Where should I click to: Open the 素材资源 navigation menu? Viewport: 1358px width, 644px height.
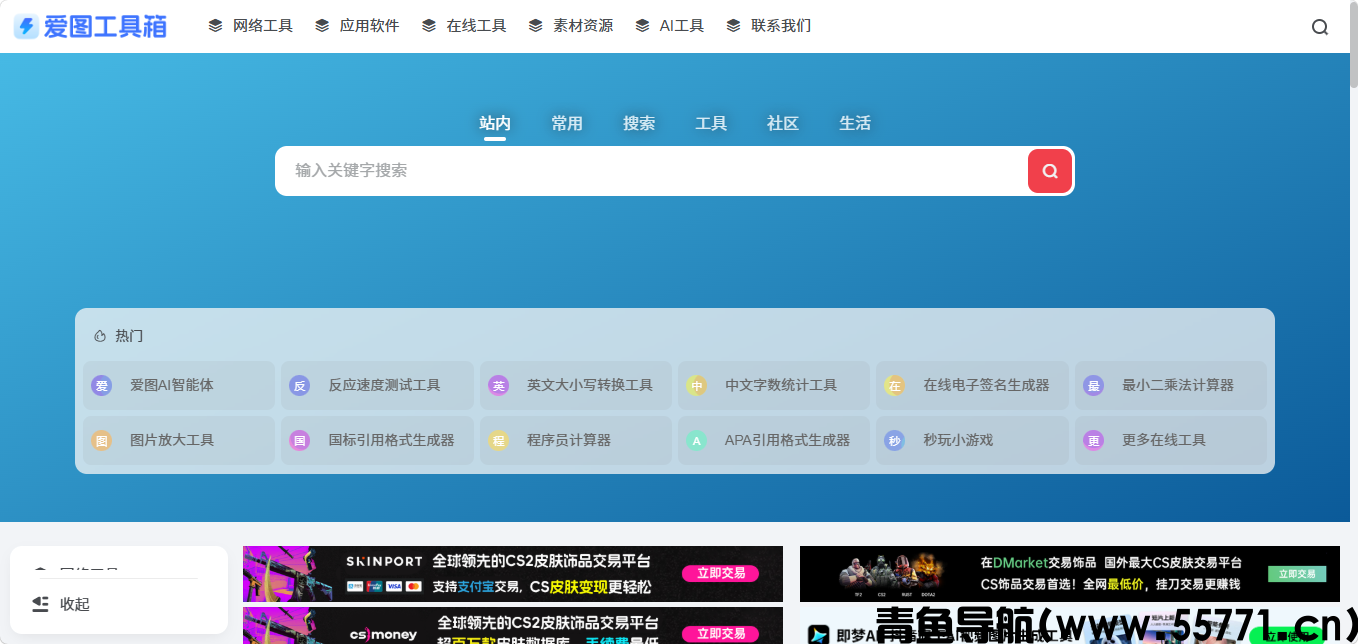(572, 26)
